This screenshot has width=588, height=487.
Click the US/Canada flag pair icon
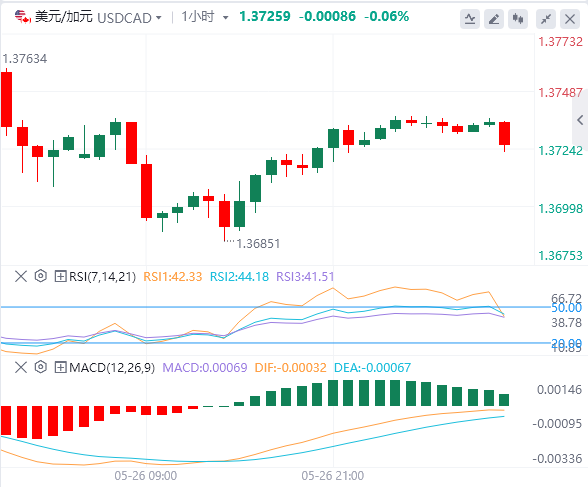[22, 16]
